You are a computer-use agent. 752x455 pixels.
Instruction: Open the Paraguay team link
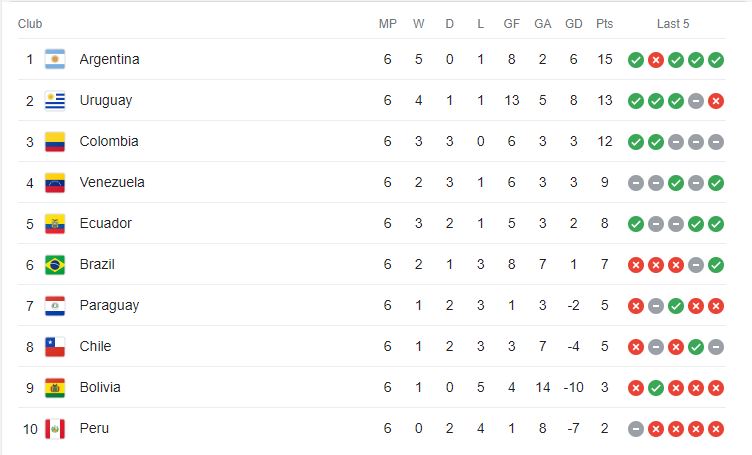click(x=109, y=306)
